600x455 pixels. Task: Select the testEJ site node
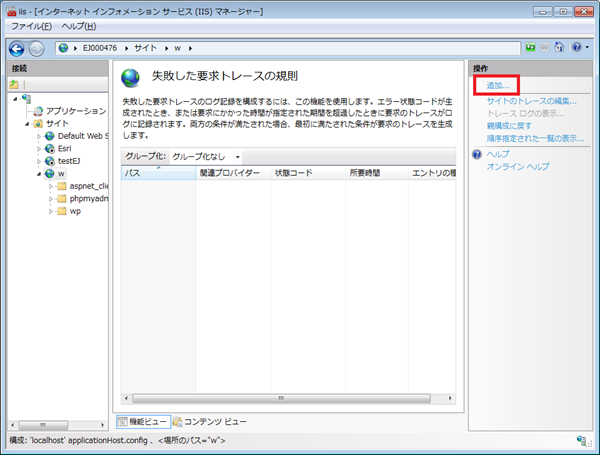tap(69, 160)
